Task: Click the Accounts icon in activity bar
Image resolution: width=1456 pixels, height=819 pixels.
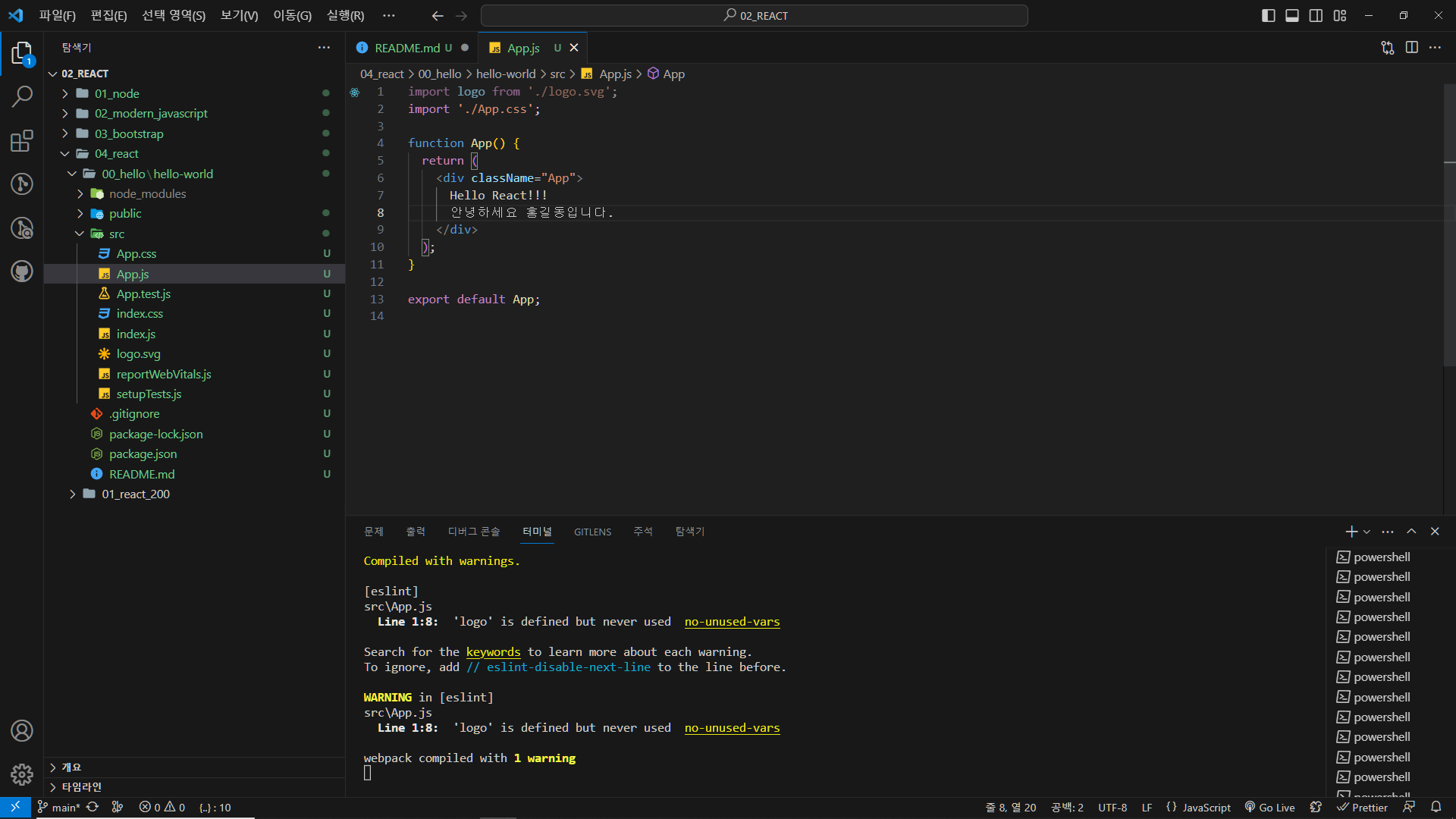Action: coord(22,730)
